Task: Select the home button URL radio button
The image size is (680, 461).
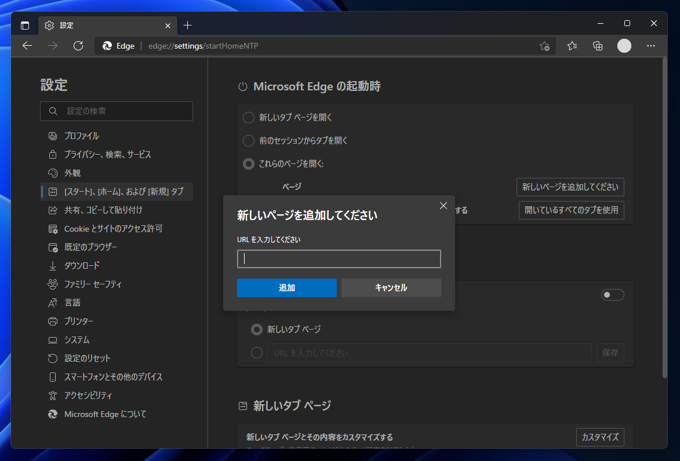Action: coord(257,353)
